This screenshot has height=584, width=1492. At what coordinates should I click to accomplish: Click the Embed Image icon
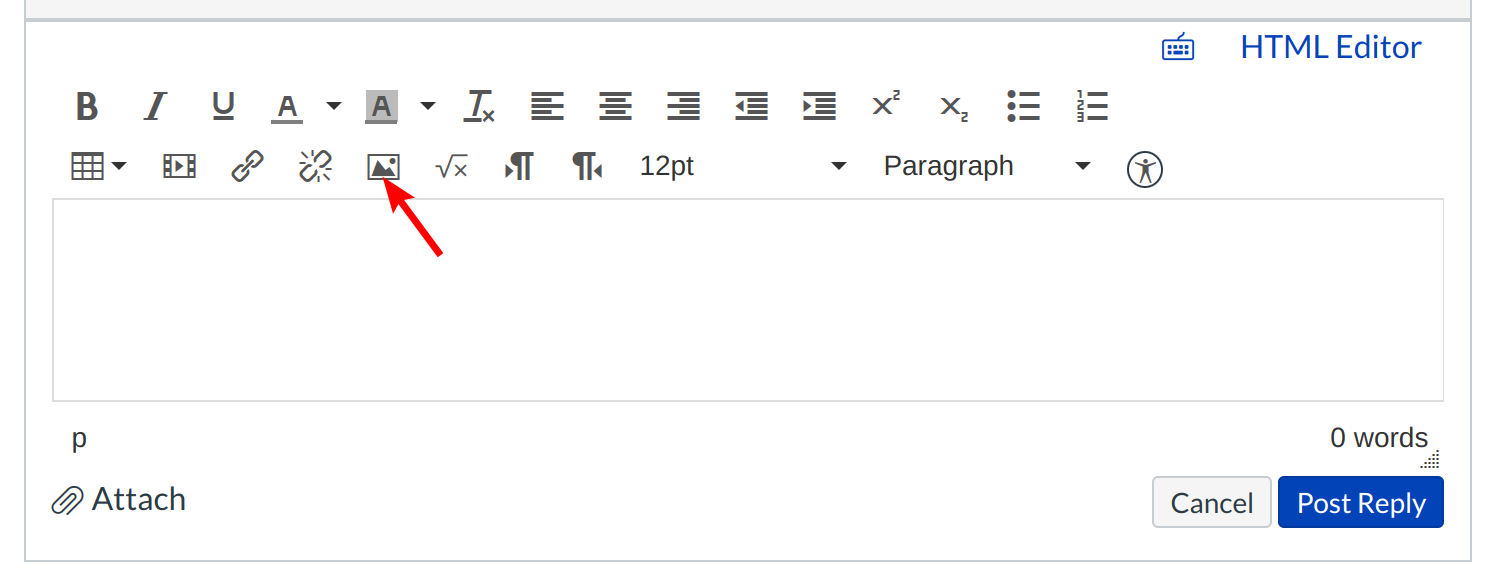point(383,167)
